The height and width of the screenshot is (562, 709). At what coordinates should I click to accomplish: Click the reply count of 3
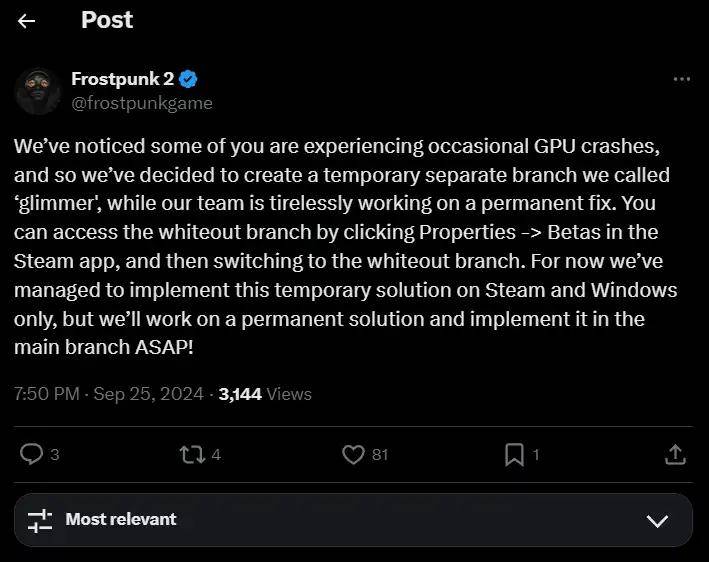54,455
